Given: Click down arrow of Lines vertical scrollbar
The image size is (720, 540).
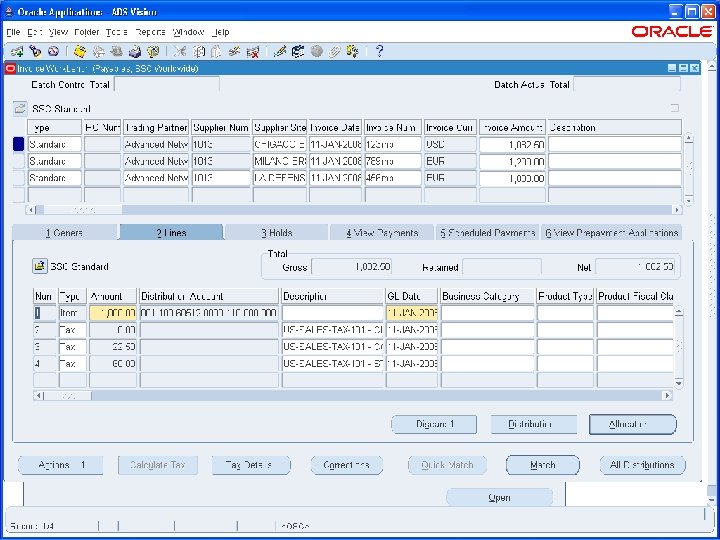Looking at the screenshot, I should pos(679,383).
